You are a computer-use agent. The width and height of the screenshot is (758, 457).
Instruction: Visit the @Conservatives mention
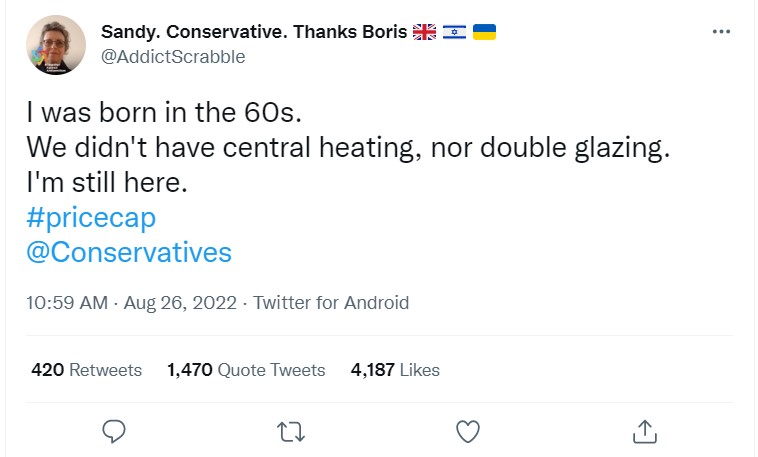pos(129,252)
